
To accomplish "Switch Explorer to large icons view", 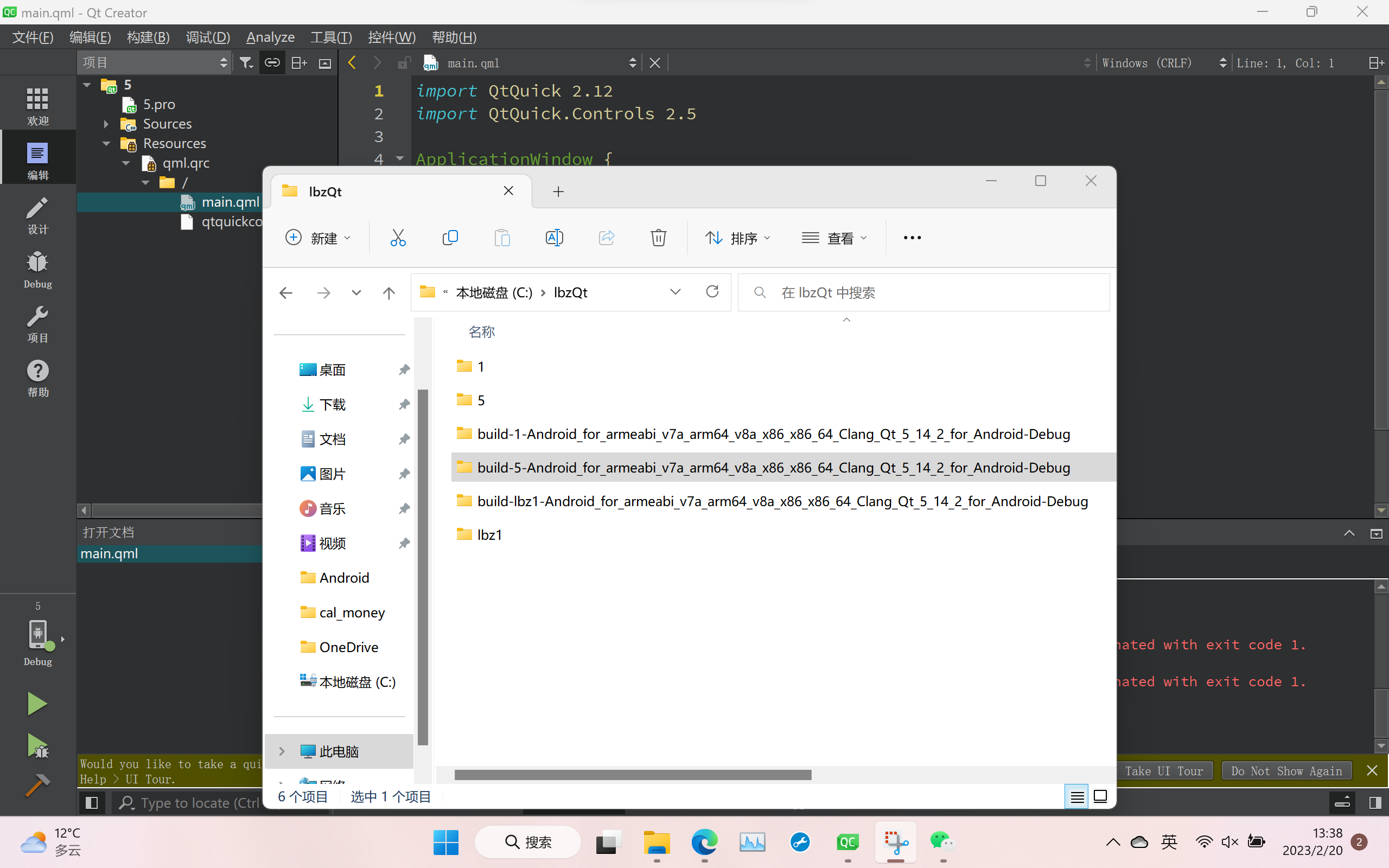I will point(1100,796).
